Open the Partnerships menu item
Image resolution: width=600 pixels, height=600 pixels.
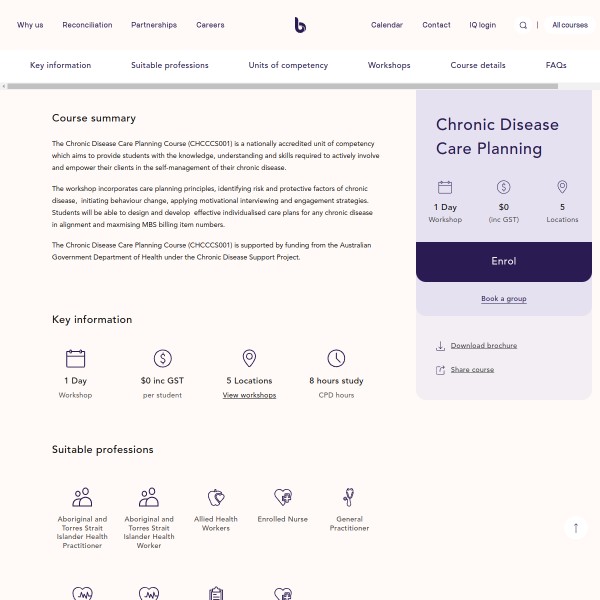click(x=154, y=25)
